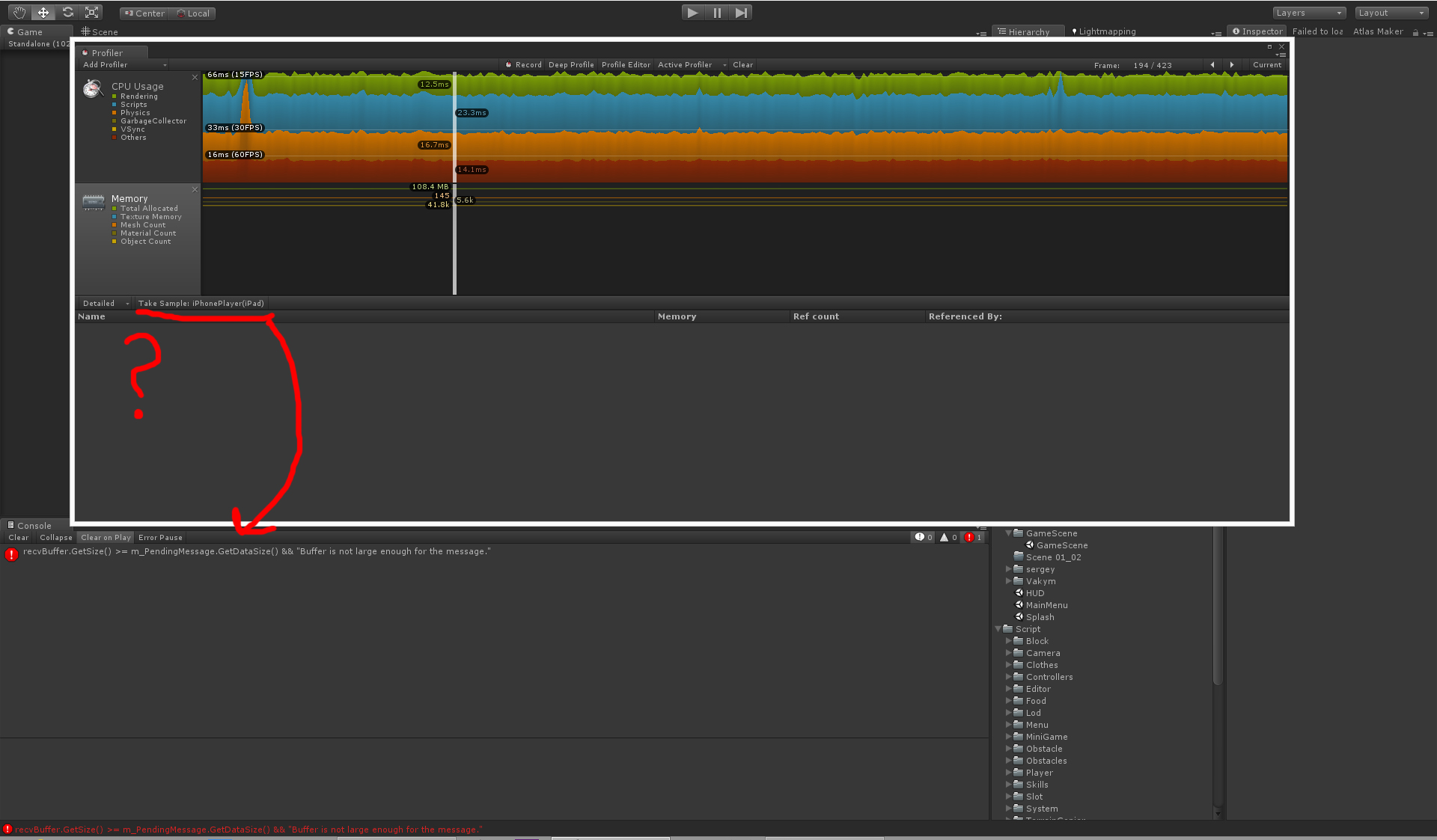Viewport: 1437px width, 840px height.
Task: Toggle console info message filter
Action: (x=924, y=537)
